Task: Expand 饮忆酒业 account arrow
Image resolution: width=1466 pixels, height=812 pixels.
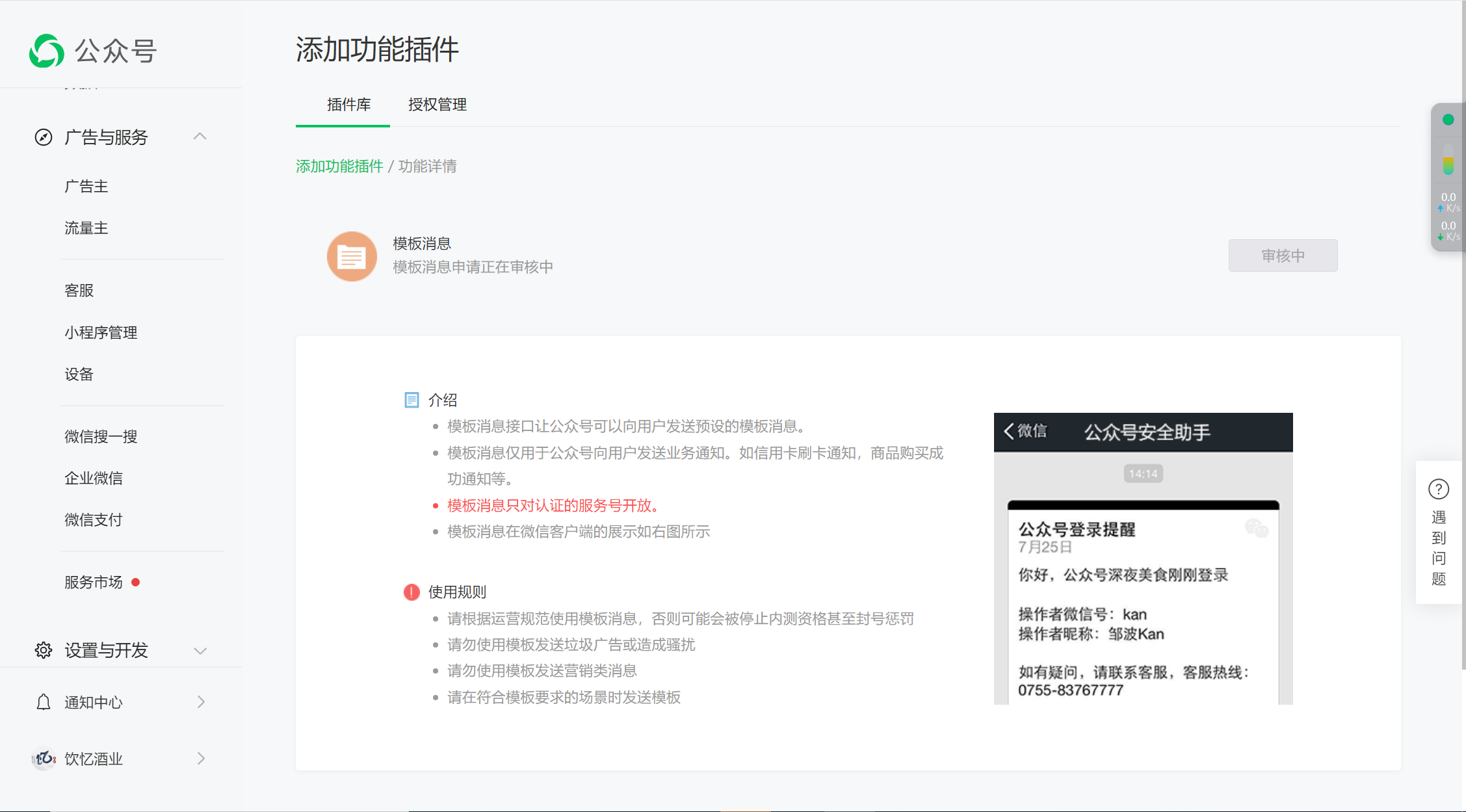Action: 201,759
